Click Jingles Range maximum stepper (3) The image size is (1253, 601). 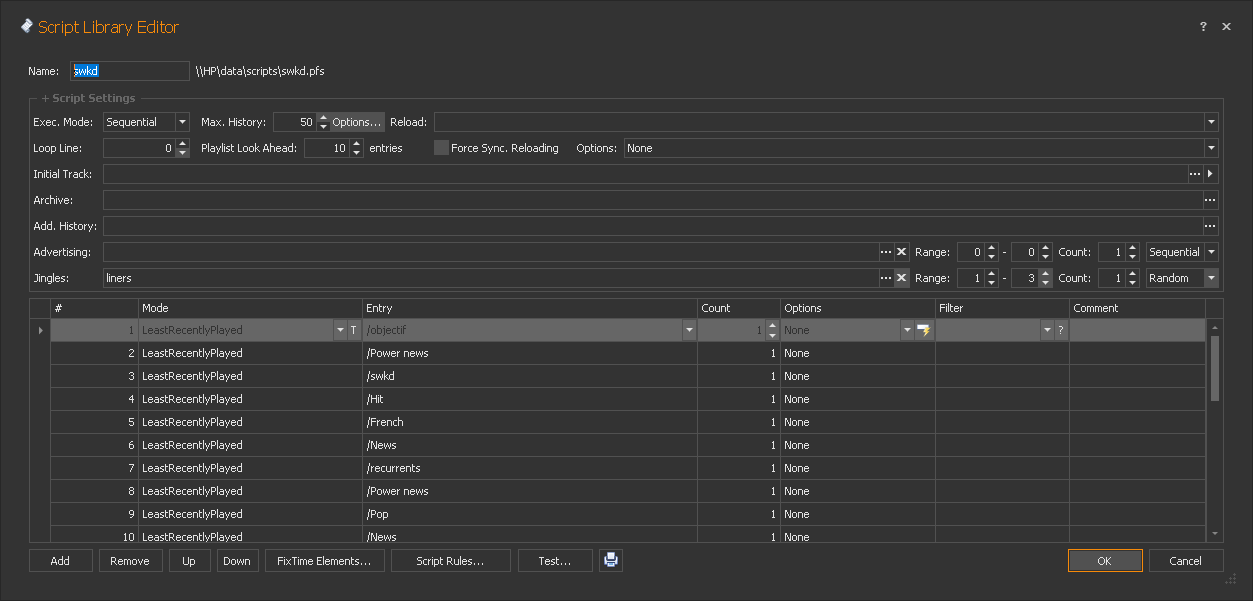[x=1045, y=278]
